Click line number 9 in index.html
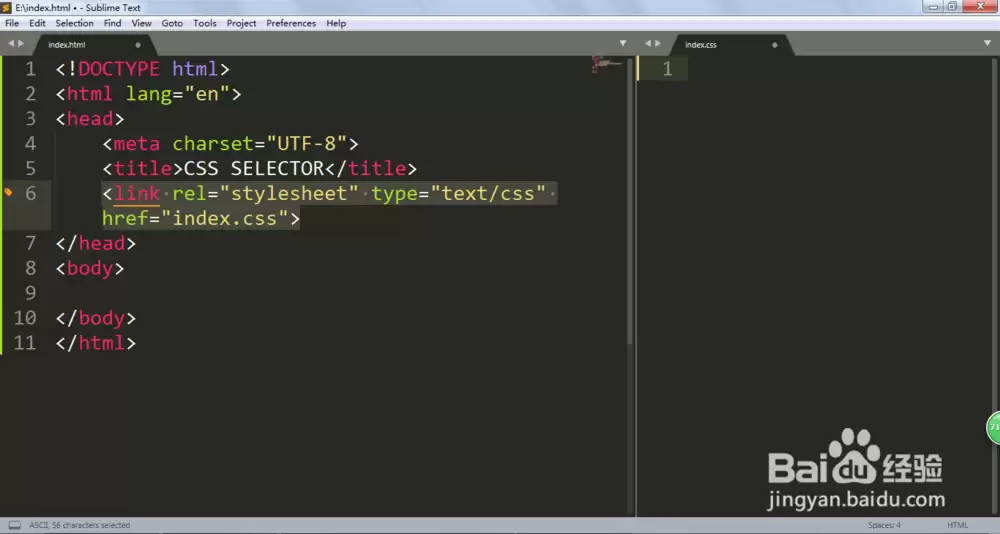This screenshot has width=1000, height=534. 30,293
